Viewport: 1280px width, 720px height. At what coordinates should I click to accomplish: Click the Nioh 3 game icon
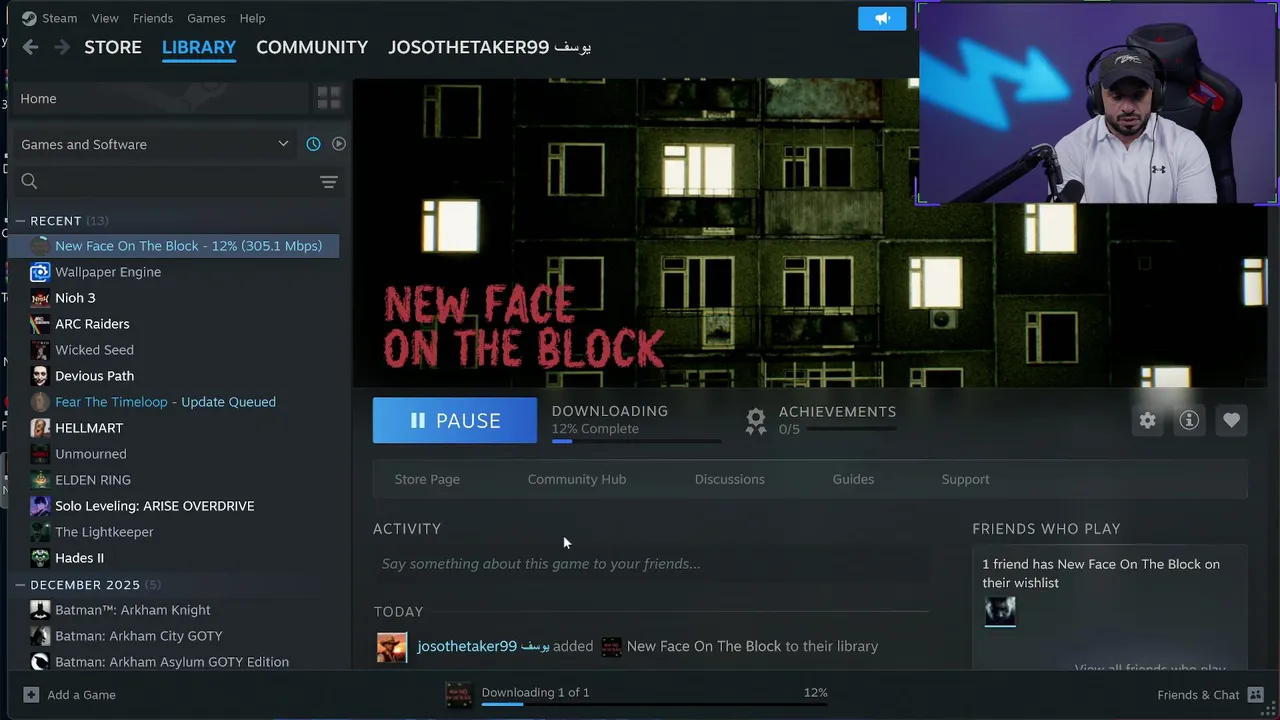[x=40, y=298]
